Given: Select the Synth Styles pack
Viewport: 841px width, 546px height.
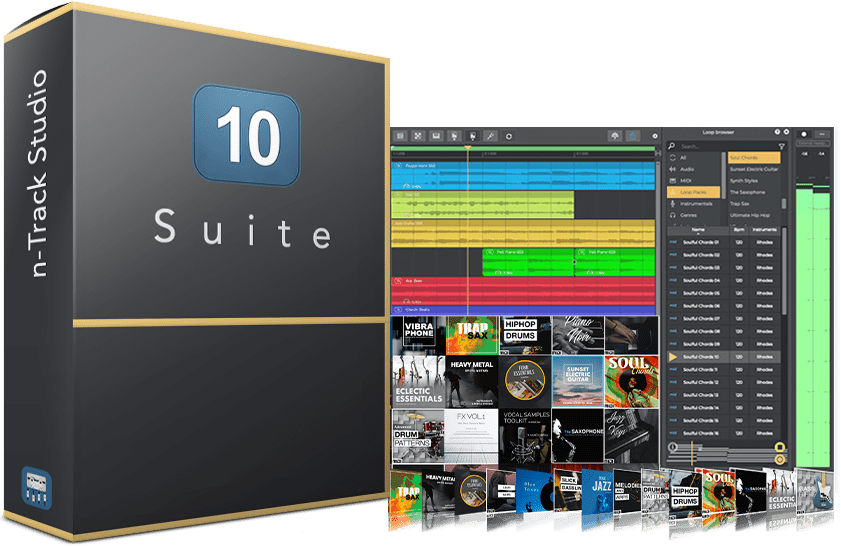Looking at the screenshot, I should pyautogui.click(x=754, y=181).
